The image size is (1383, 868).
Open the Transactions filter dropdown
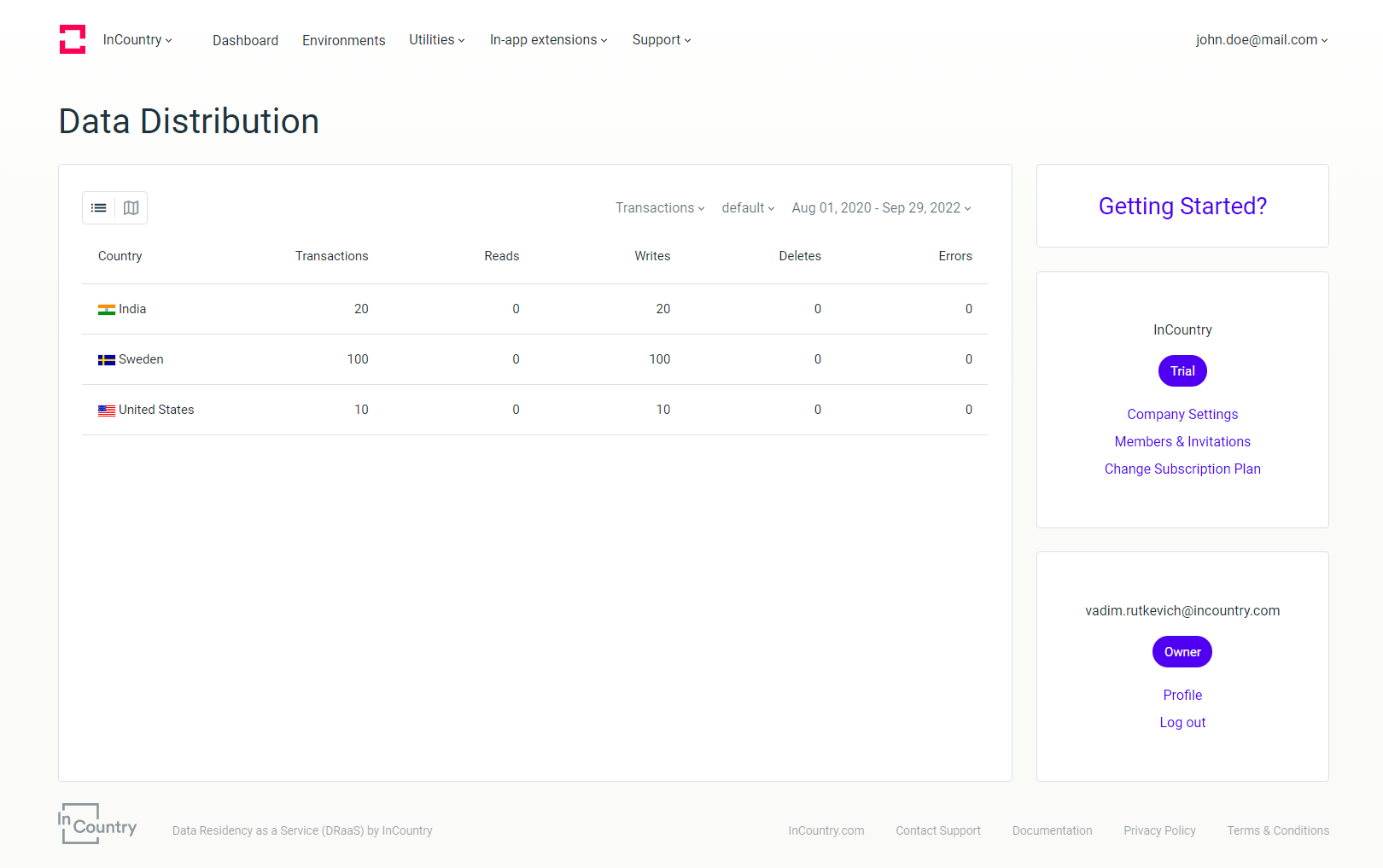coord(660,208)
